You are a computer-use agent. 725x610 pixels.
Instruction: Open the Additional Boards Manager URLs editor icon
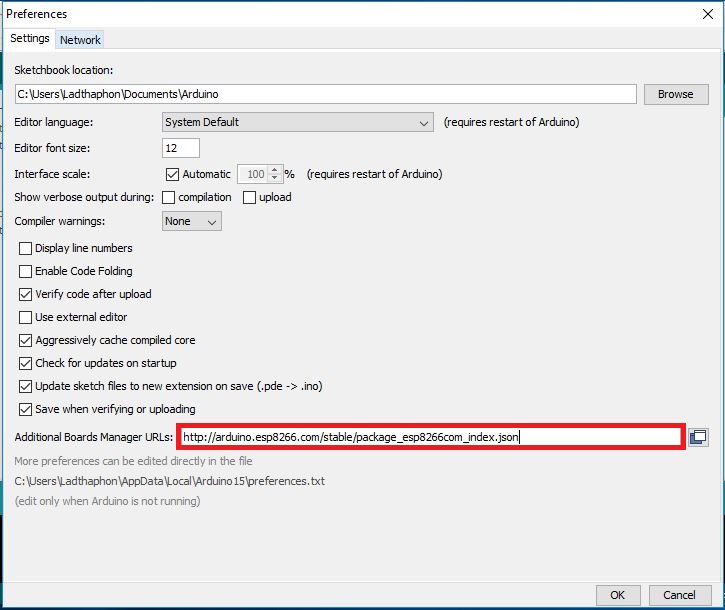click(698, 437)
